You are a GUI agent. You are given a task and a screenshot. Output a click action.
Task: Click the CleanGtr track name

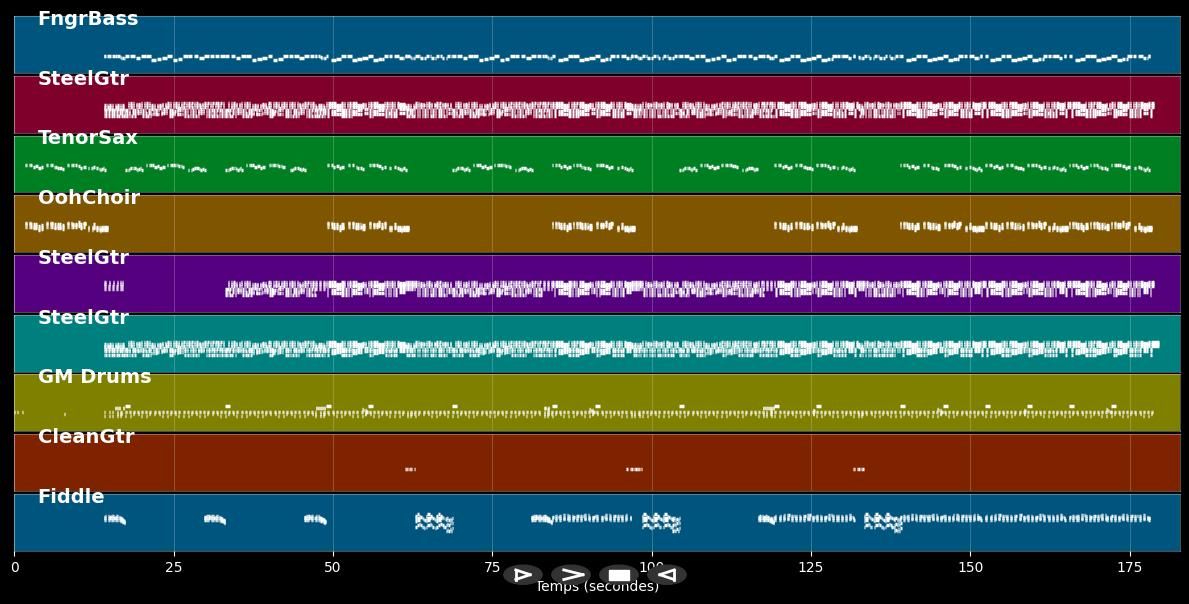(x=86, y=437)
